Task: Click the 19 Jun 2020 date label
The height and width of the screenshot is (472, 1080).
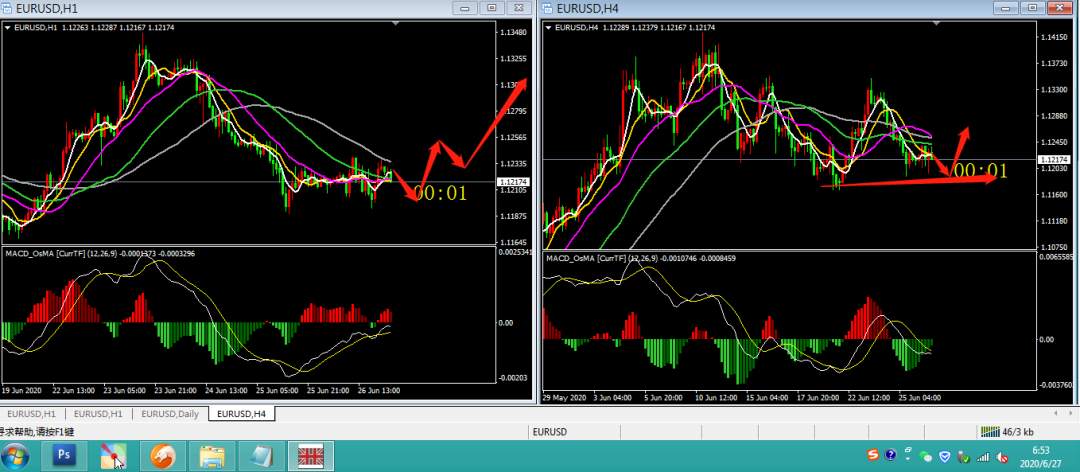Action: 22,390
